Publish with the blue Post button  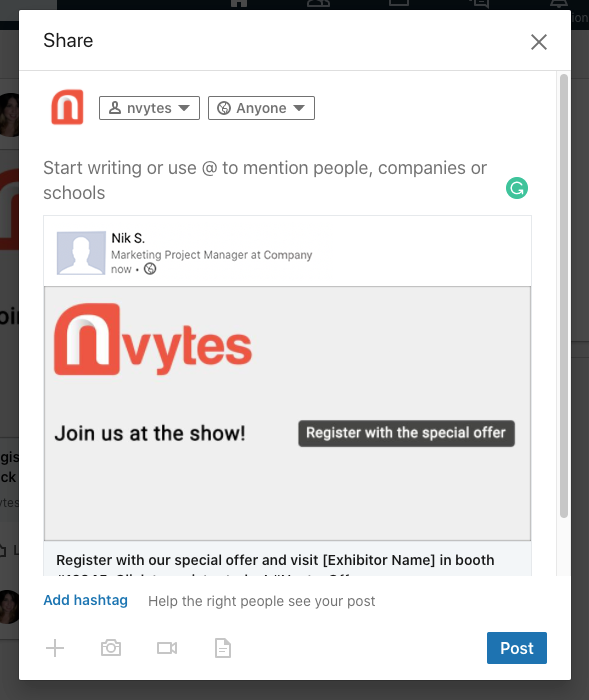(517, 648)
